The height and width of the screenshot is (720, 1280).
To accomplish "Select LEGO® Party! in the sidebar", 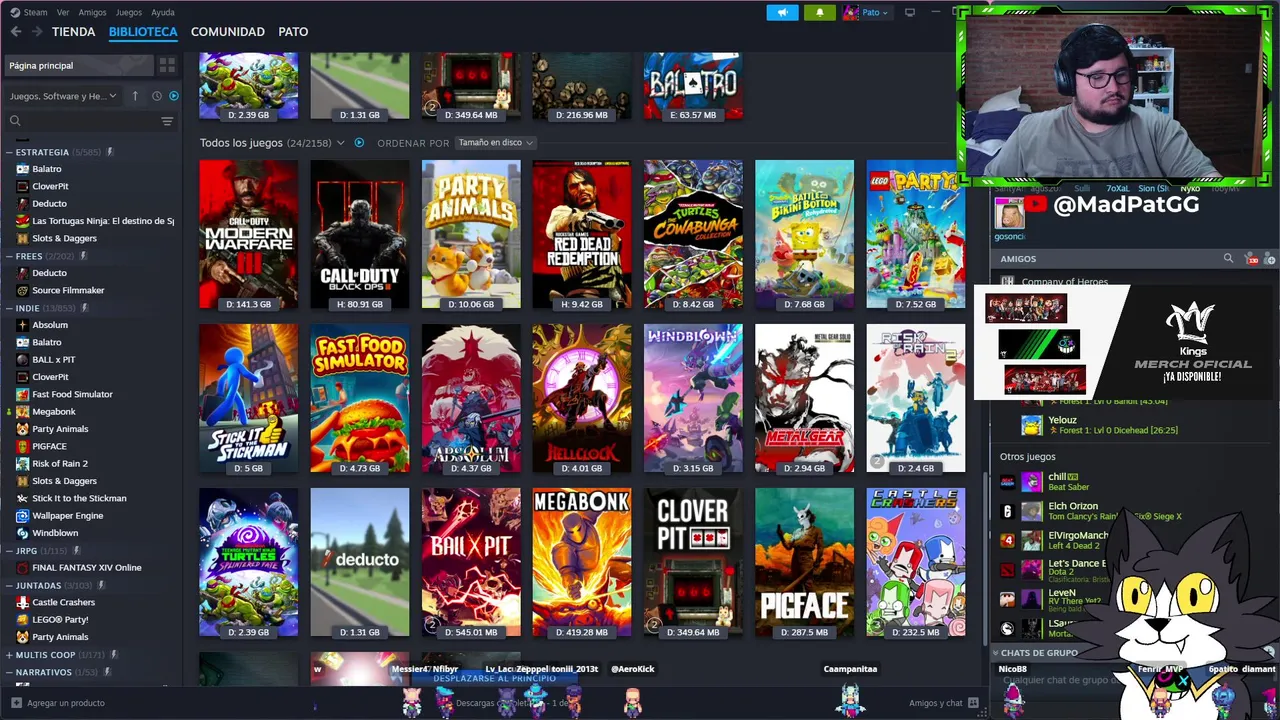I will (60, 619).
